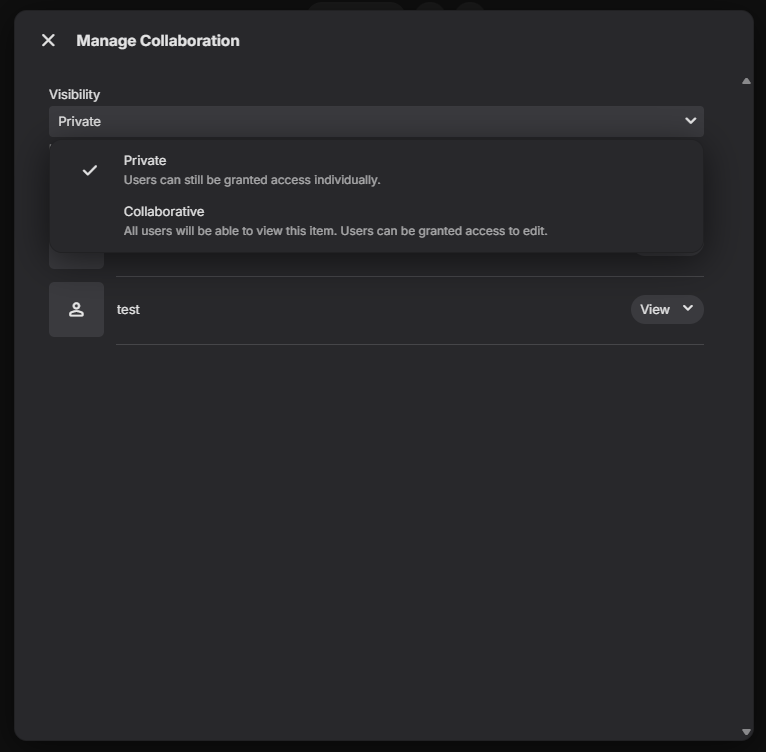Click the scroll-up arrow of the dialog scrollbar
Screen dimensions: 766x752
pyautogui.click(x=746, y=81)
